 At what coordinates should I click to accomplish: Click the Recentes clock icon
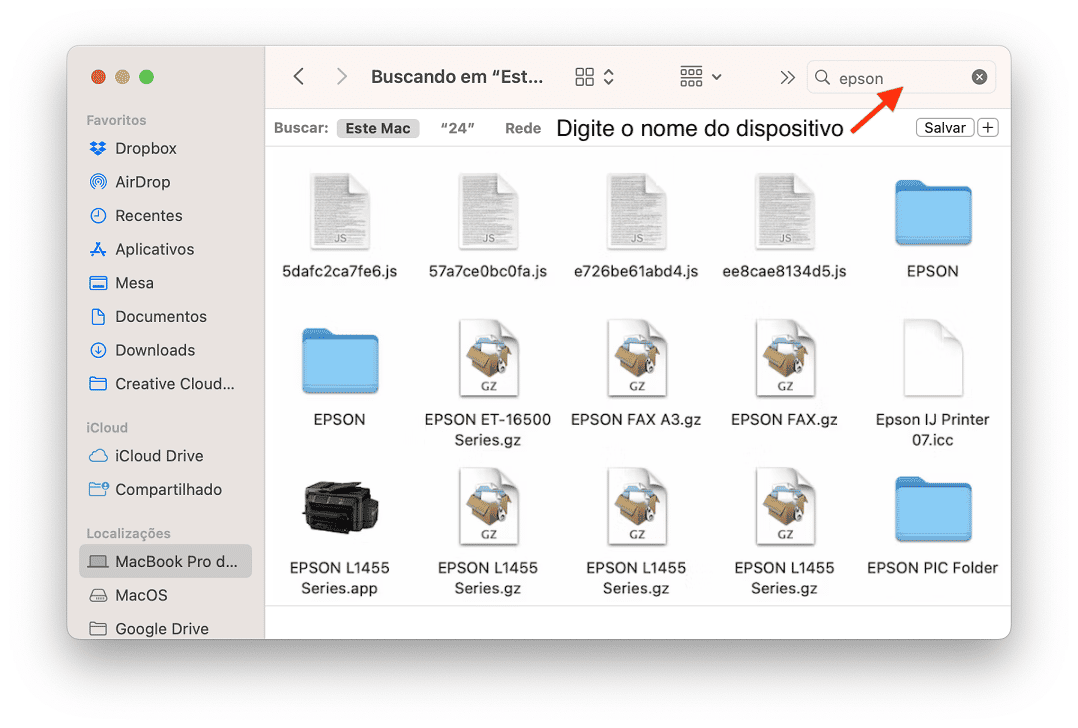(98, 216)
